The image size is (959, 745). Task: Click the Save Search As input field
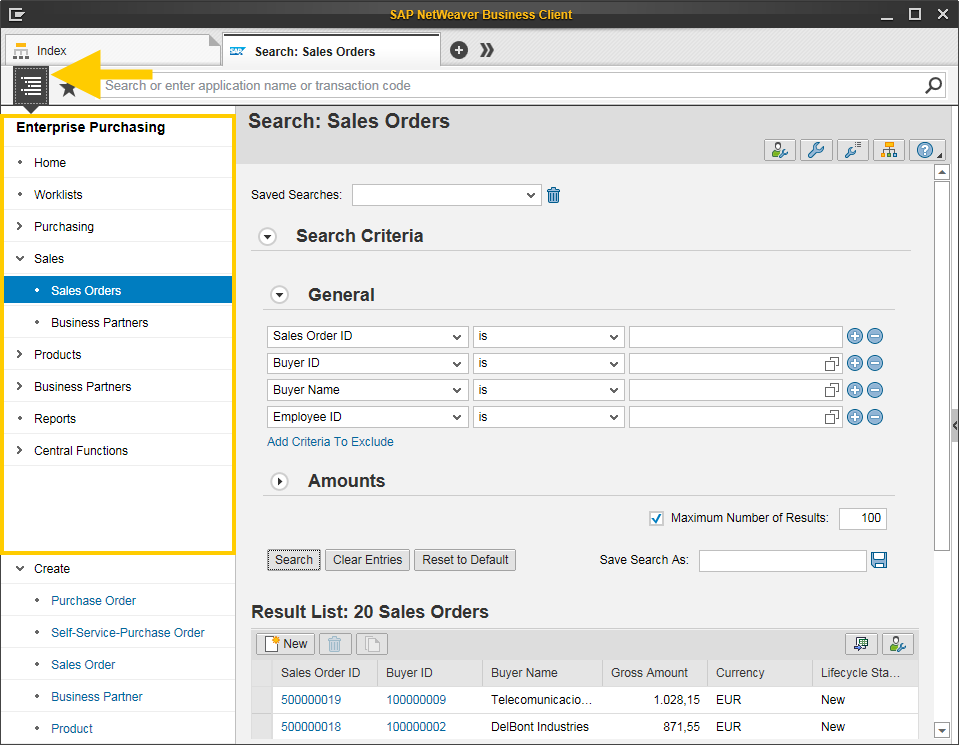click(782, 560)
